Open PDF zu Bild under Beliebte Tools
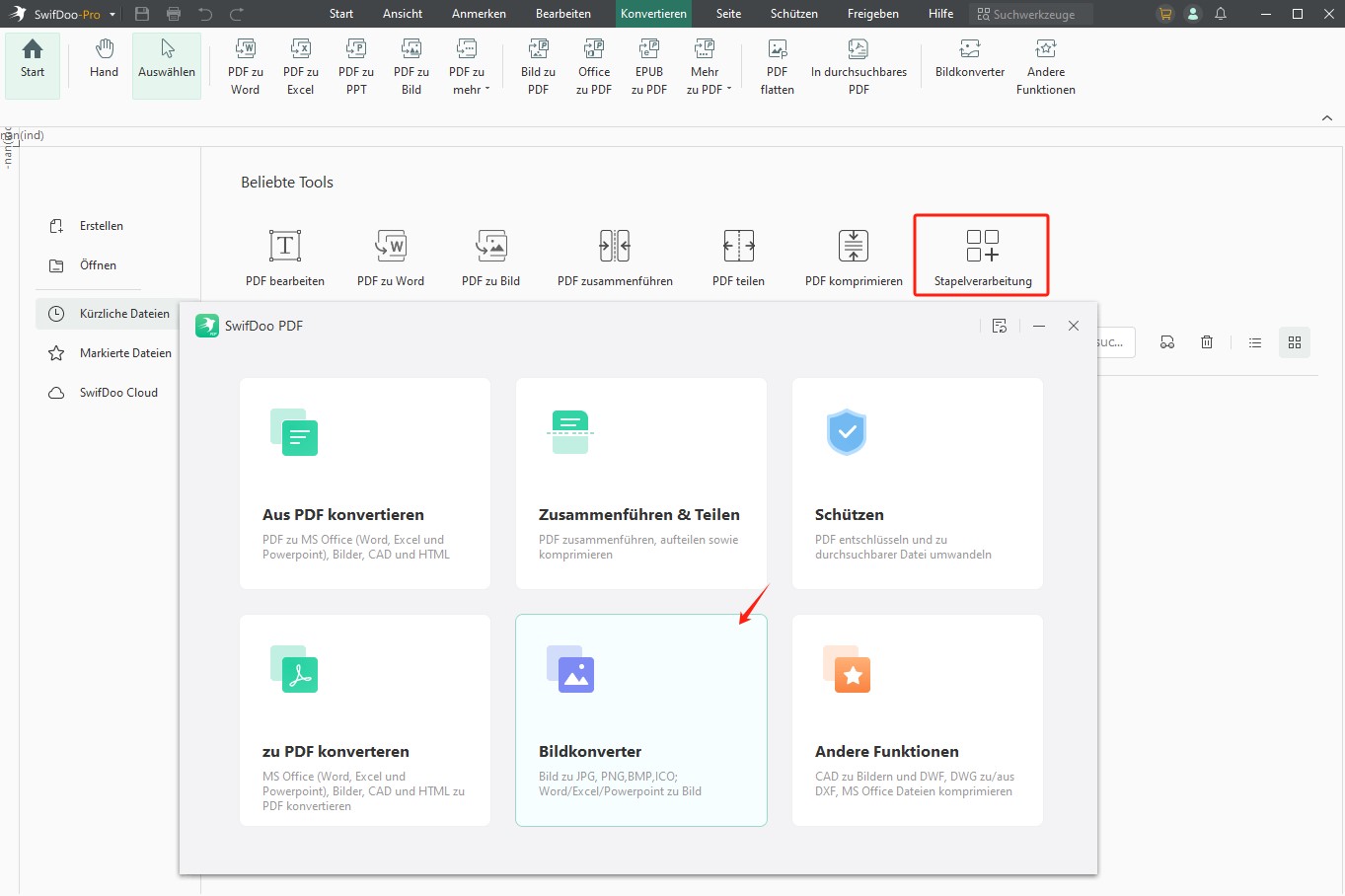 [x=490, y=257]
